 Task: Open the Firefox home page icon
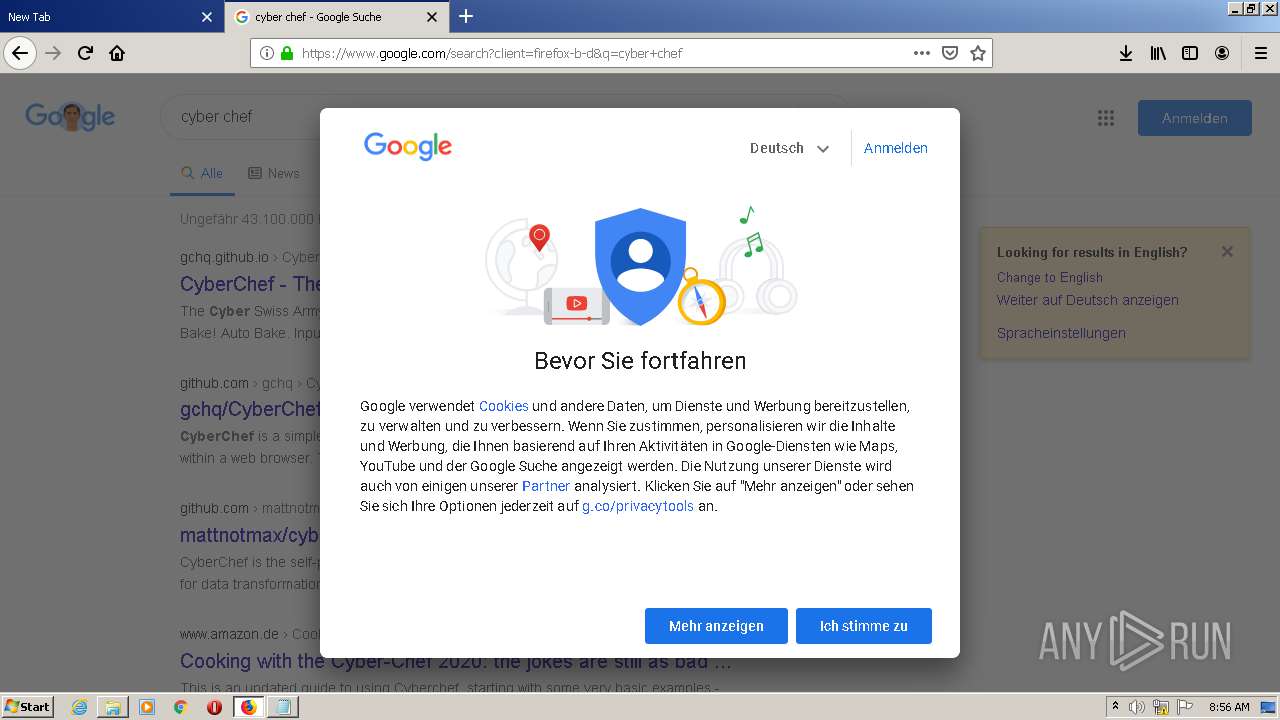pyautogui.click(x=117, y=53)
